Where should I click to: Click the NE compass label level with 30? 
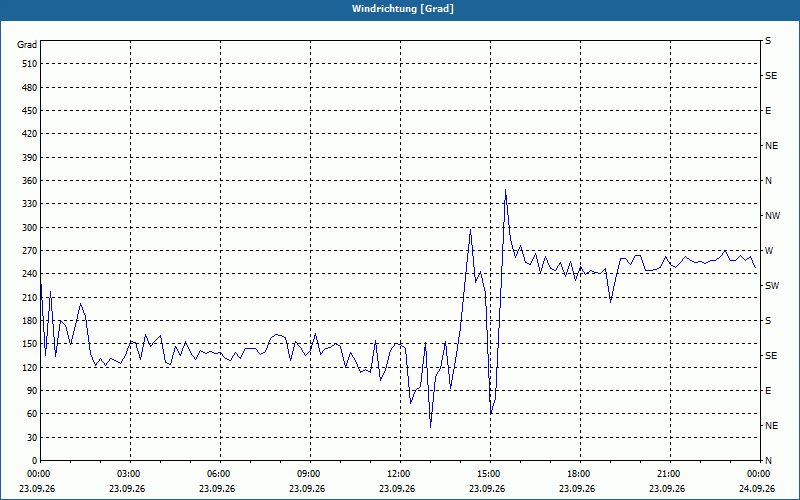pos(771,426)
